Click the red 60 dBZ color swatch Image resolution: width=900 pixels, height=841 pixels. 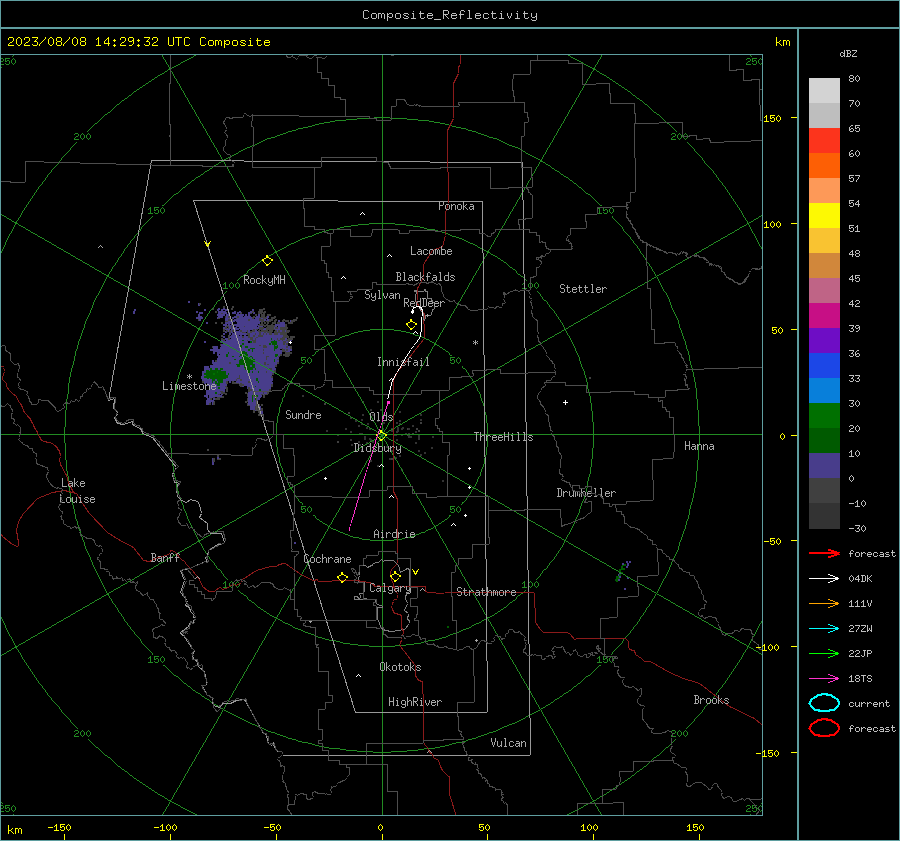tap(824, 140)
